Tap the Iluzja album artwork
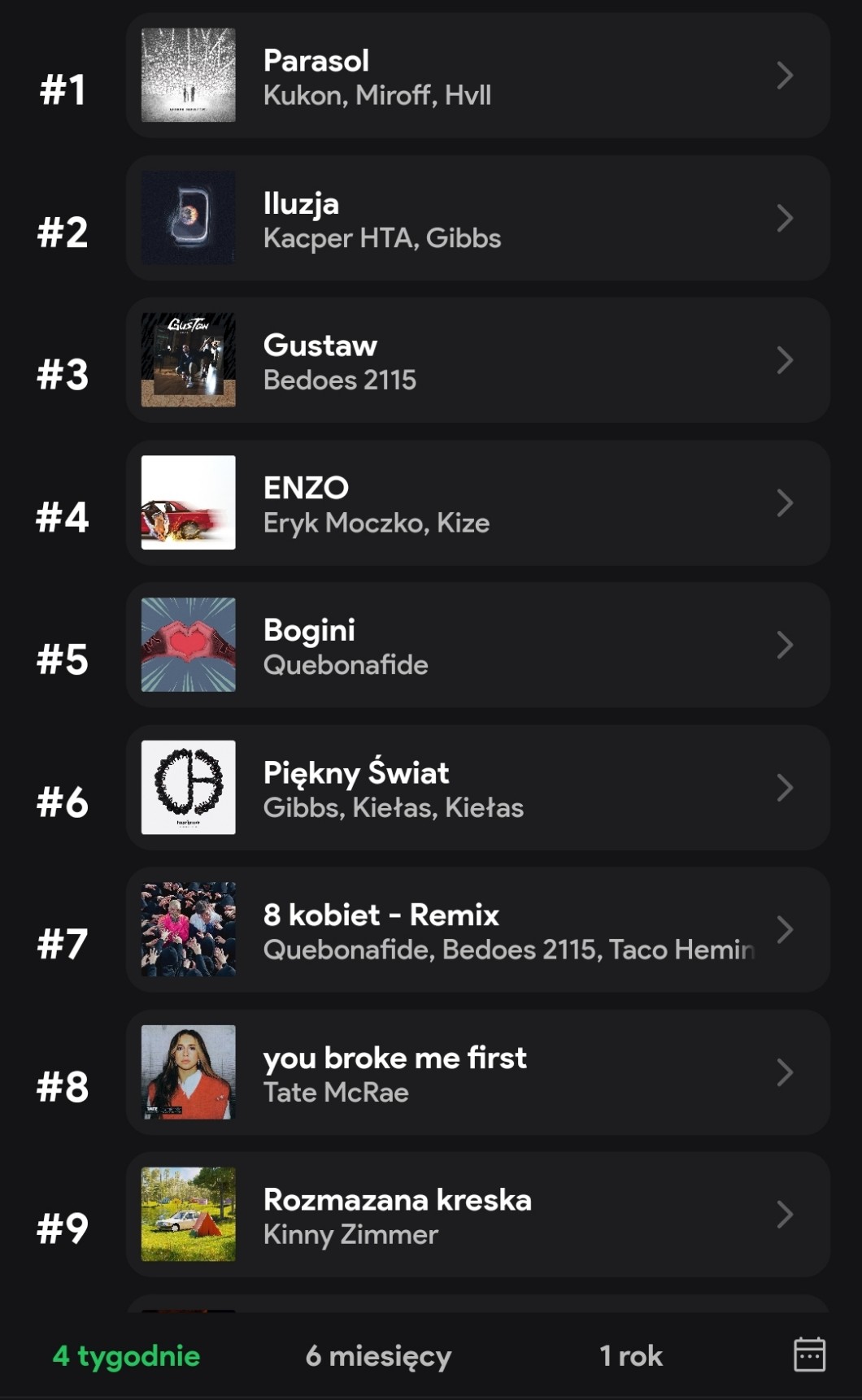Screen dimensions: 862x1400 189,218
